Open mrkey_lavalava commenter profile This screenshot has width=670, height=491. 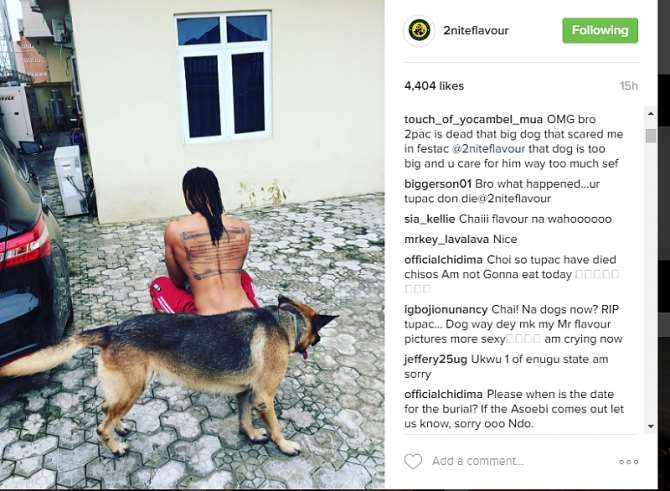point(447,239)
